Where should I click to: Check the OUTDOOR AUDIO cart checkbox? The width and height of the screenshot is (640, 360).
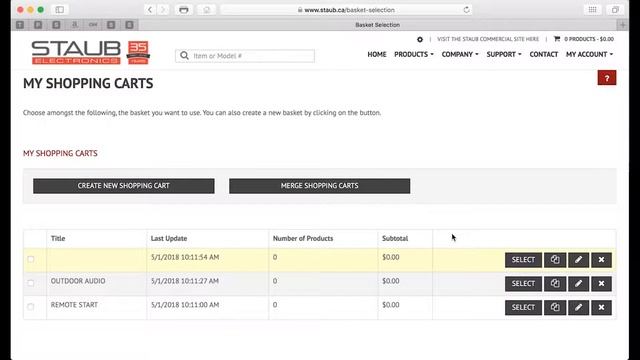tap(31, 283)
